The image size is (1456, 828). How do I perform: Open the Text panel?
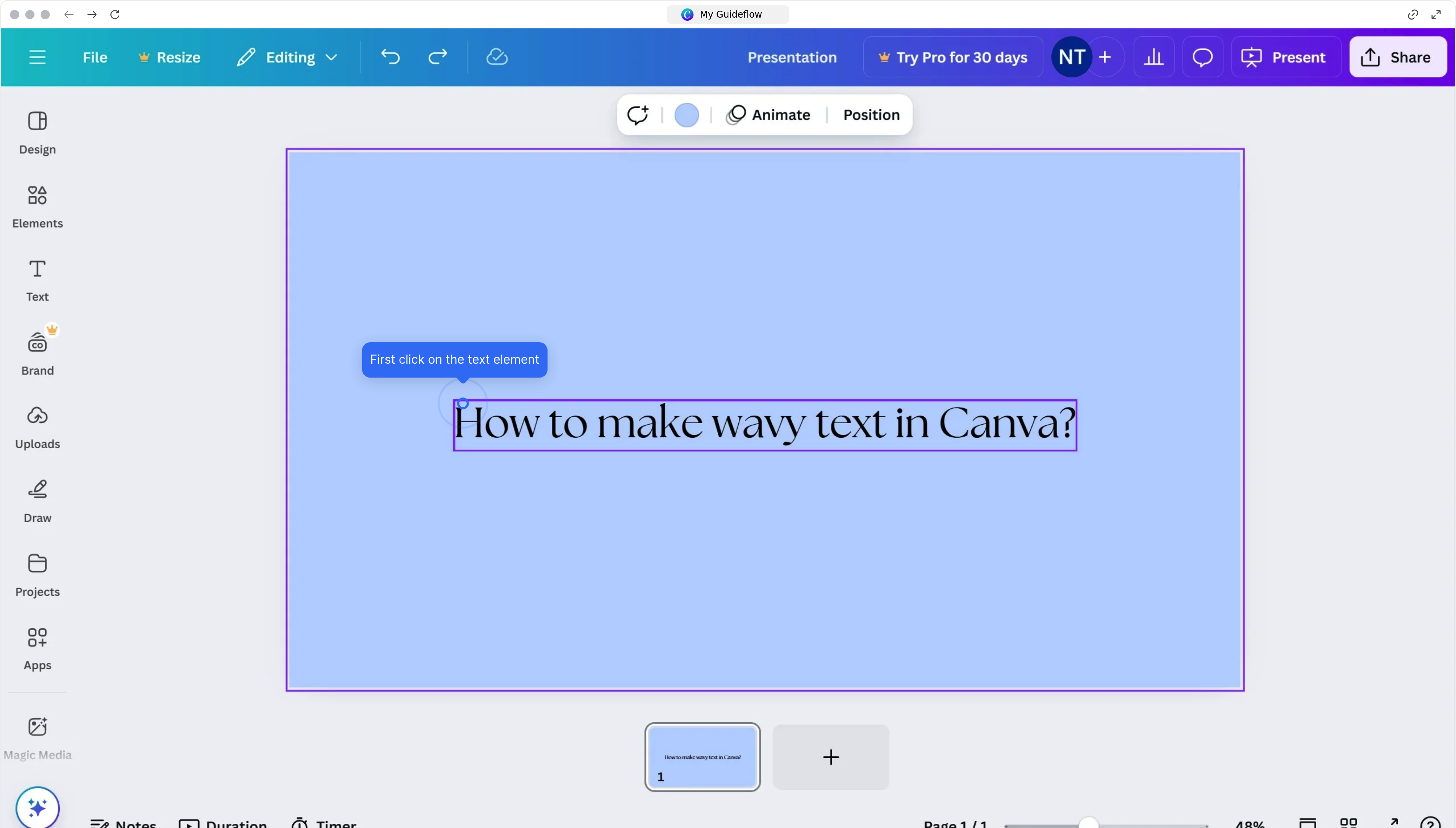click(36, 280)
